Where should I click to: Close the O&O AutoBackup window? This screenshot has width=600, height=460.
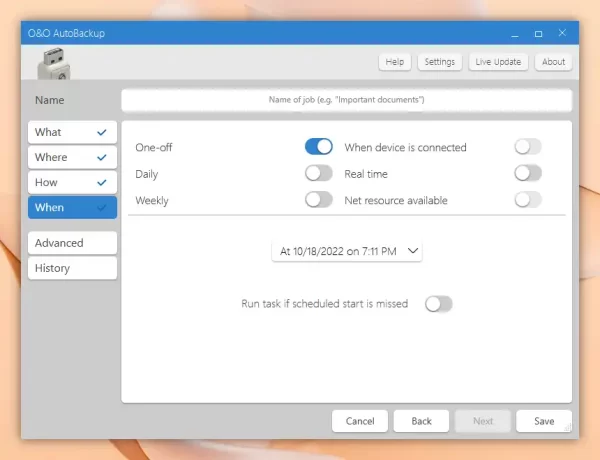click(562, 33)
